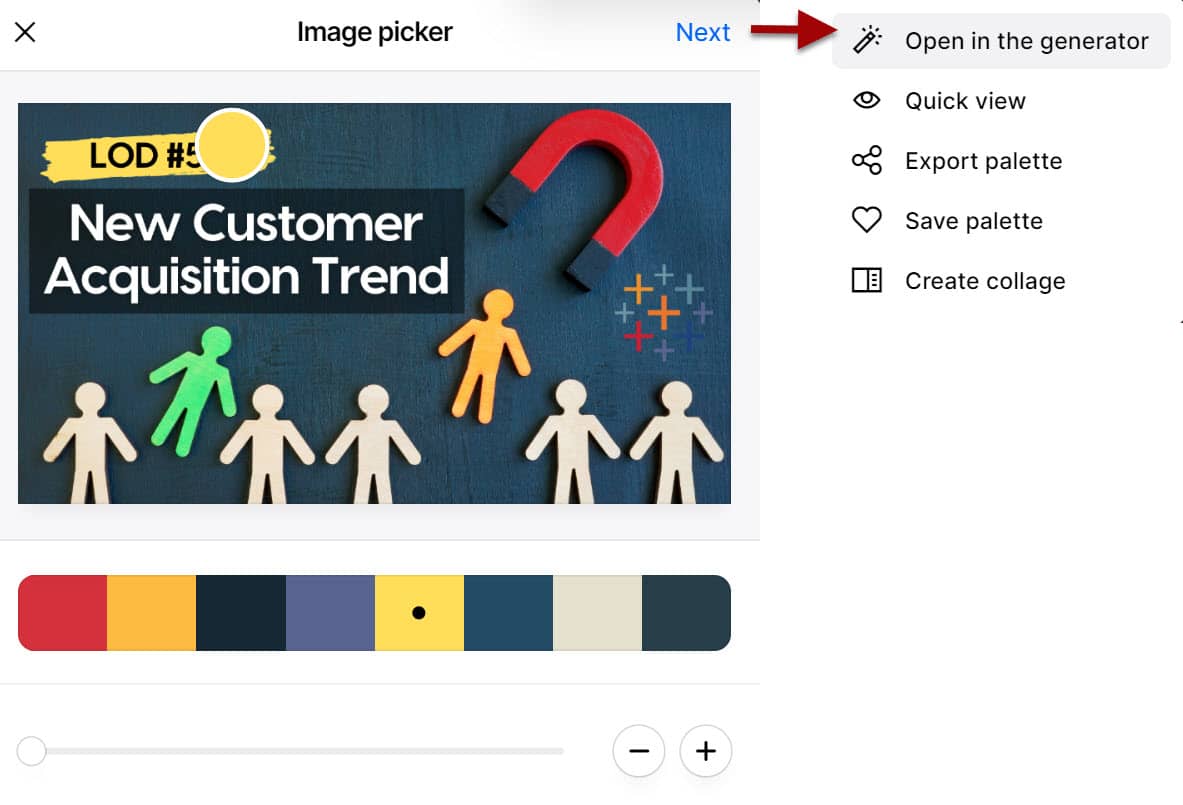
Task: Click the yellow color picker circle on image
Action: click(232, 146)
